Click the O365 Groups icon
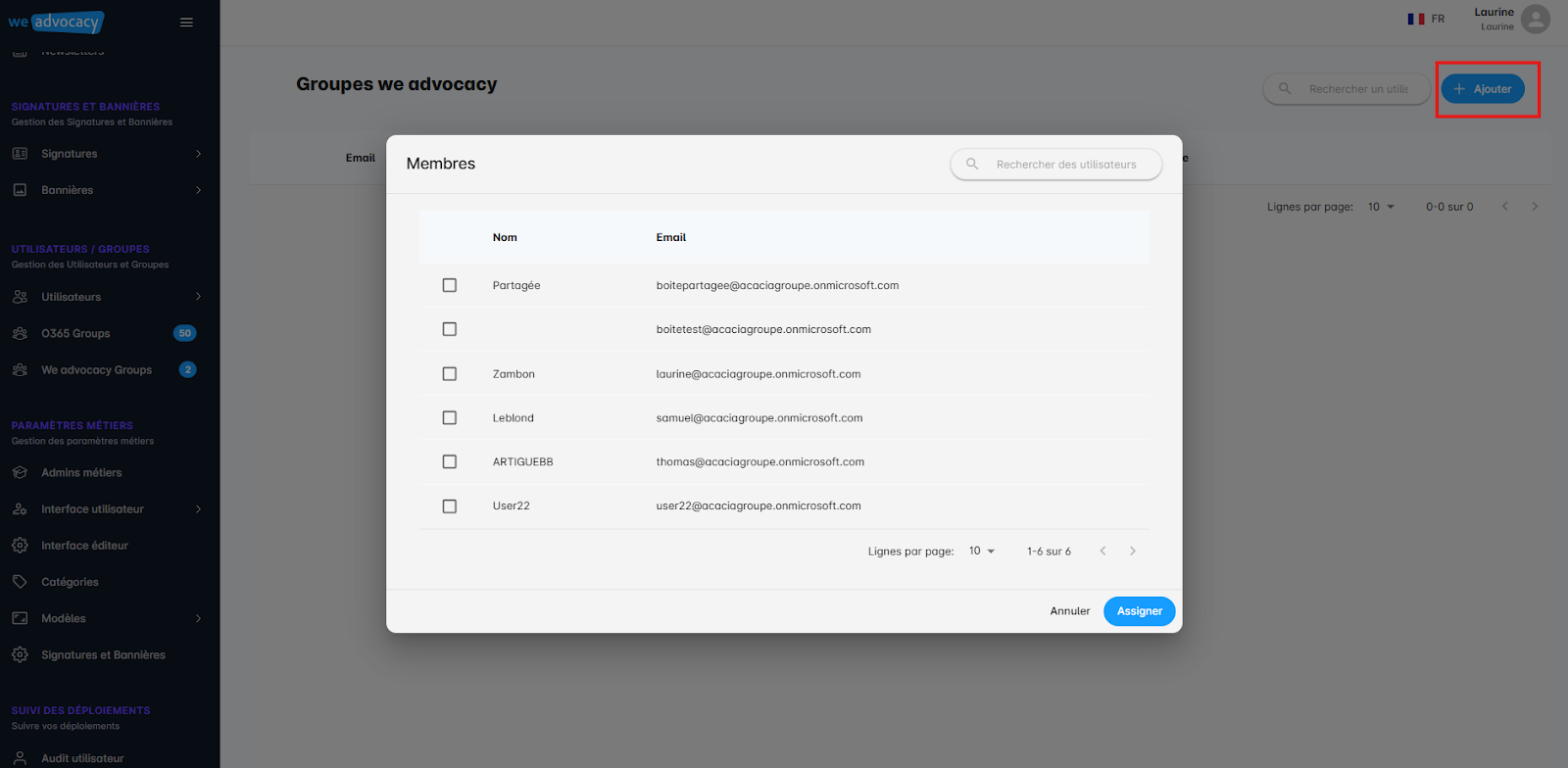This screenshot has height=768, width=1568. (x=20, y=333)
